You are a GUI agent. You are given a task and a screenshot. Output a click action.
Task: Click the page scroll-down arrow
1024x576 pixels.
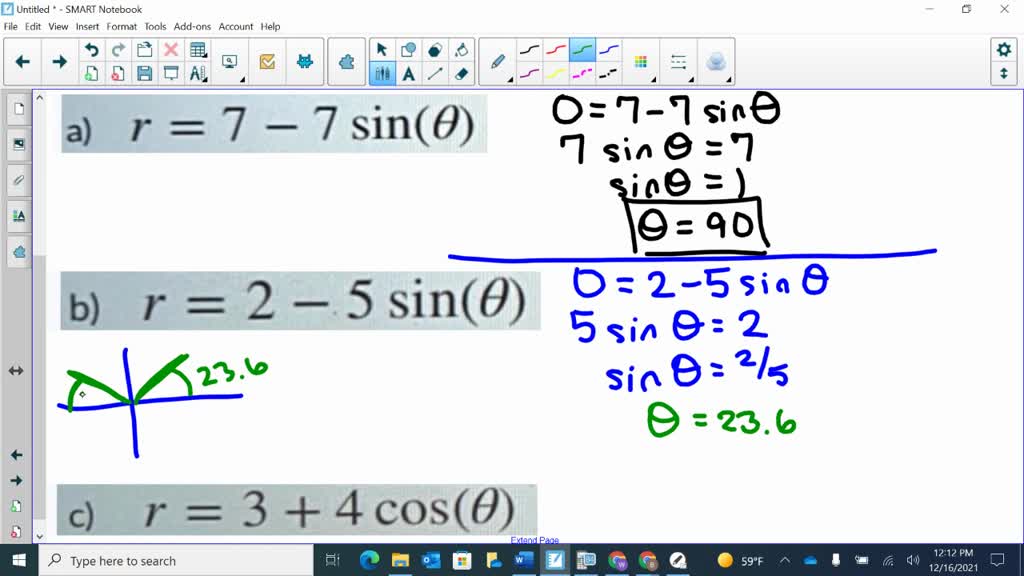39,536
